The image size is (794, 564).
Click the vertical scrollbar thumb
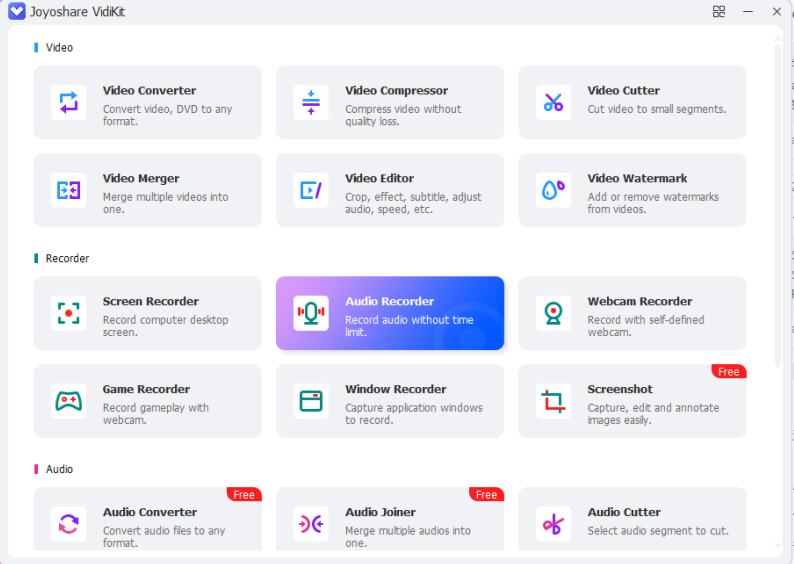778,205
